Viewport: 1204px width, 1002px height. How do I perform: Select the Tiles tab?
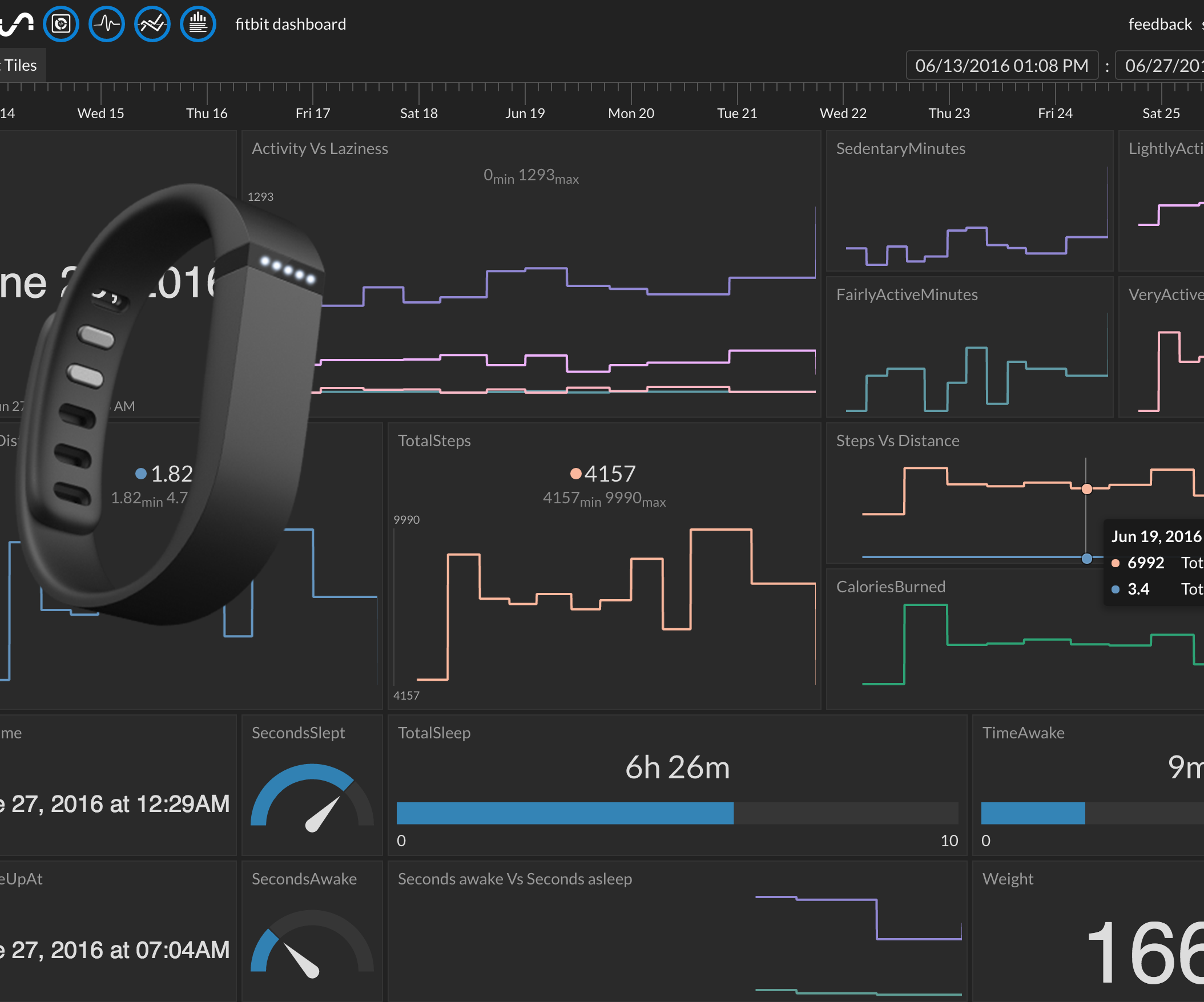pos(20,65)
